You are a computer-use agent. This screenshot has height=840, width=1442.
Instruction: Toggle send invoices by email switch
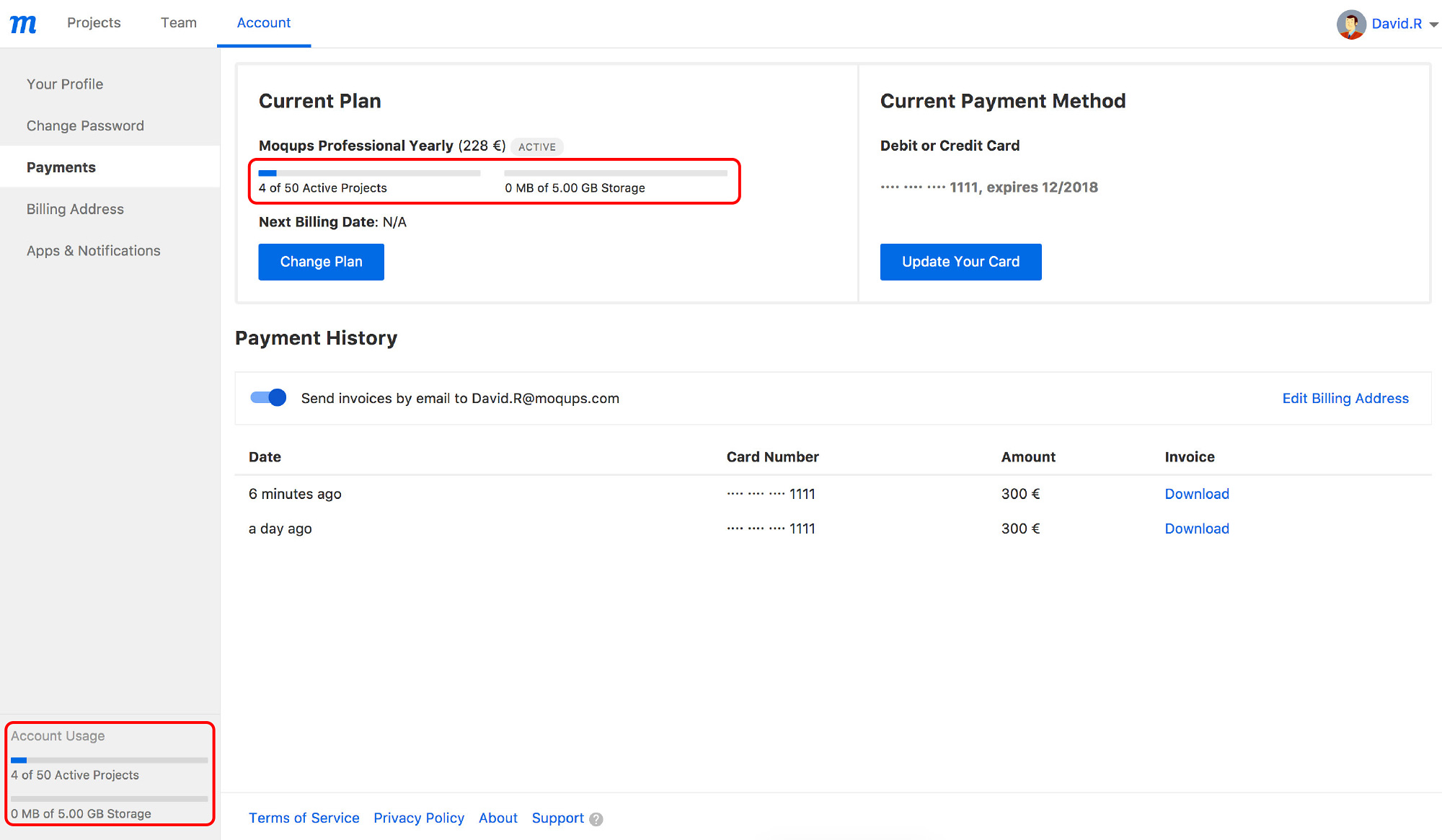coord(268,398)
